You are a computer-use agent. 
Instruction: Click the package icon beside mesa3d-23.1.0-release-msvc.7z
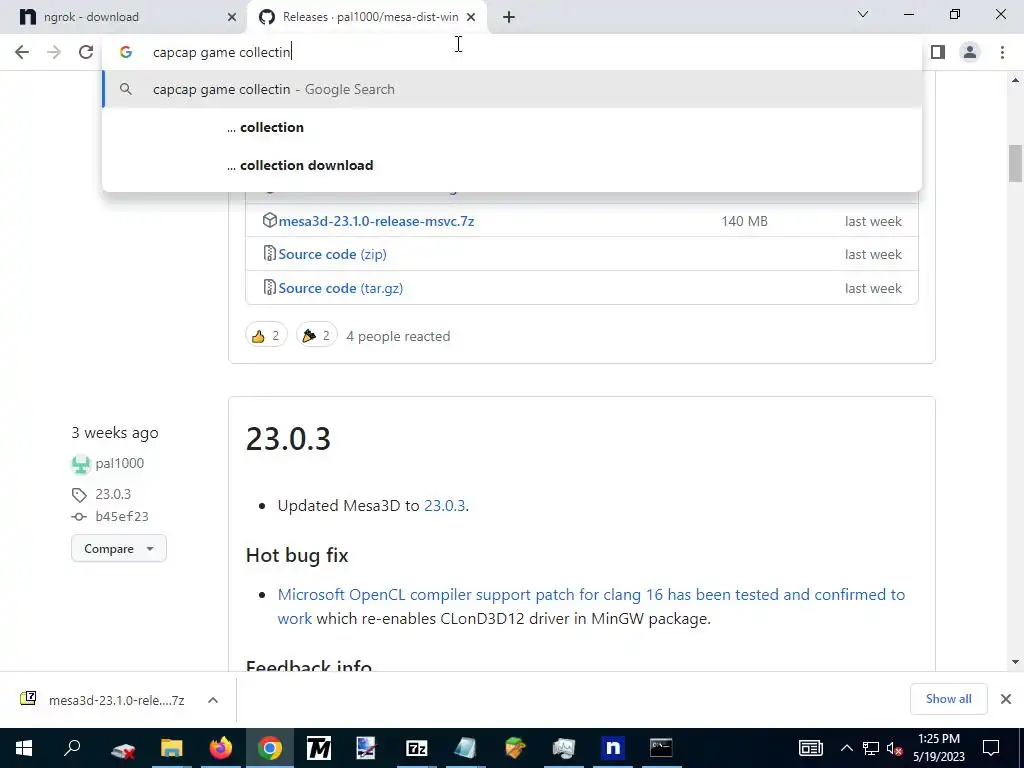[269, 220]
